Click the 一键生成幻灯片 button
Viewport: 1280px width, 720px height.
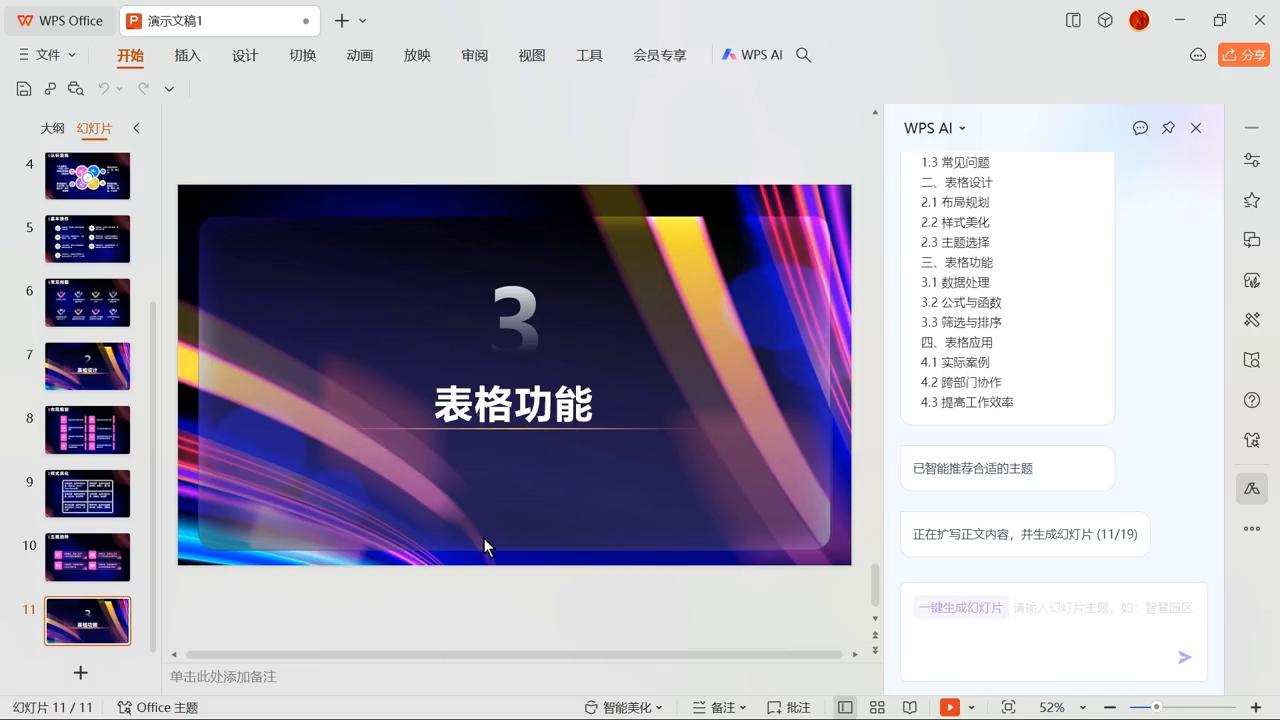pyautogui.click(x=960, y=607)
